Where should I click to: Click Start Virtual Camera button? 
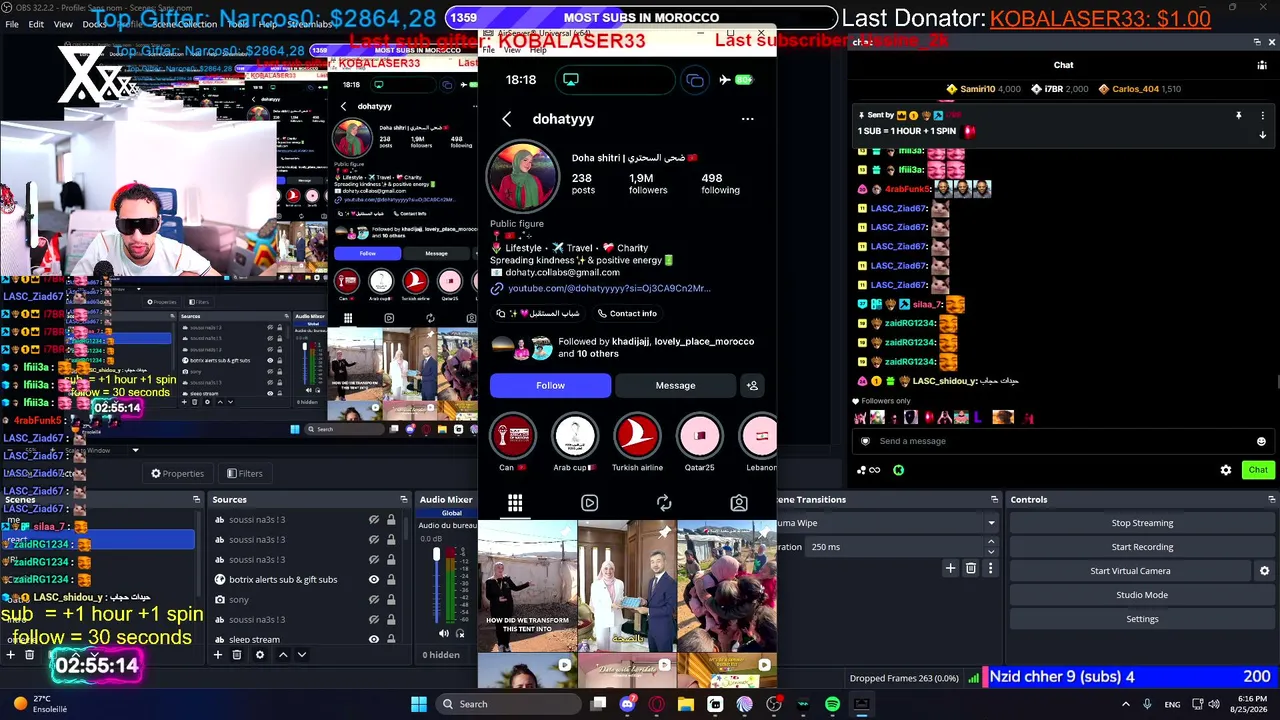pos(1130,571)
